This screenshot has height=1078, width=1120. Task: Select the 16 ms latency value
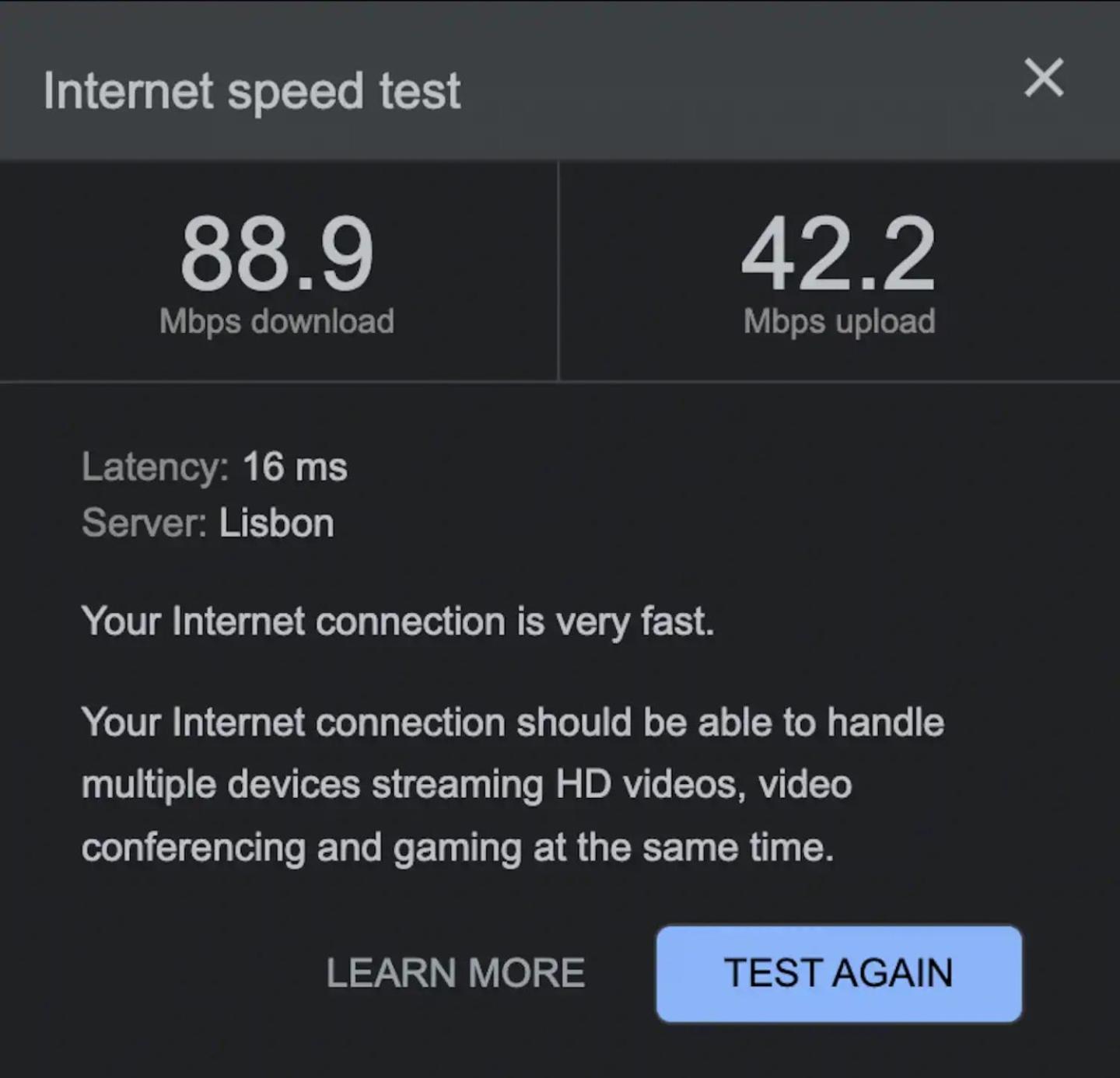pyautogui.click(x=295, y=467)
